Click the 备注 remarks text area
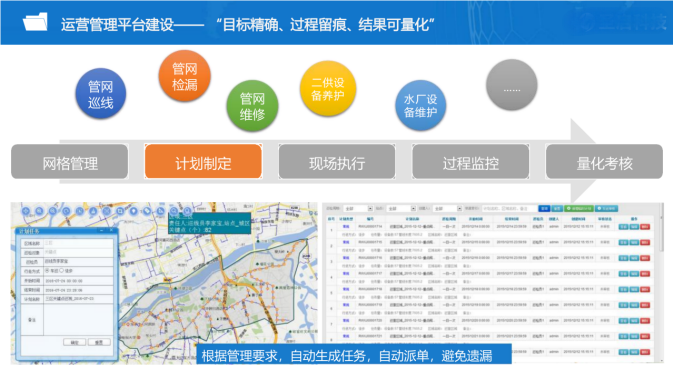The width and height of the screenshot is (673, 378). click(x=78, y=320)
